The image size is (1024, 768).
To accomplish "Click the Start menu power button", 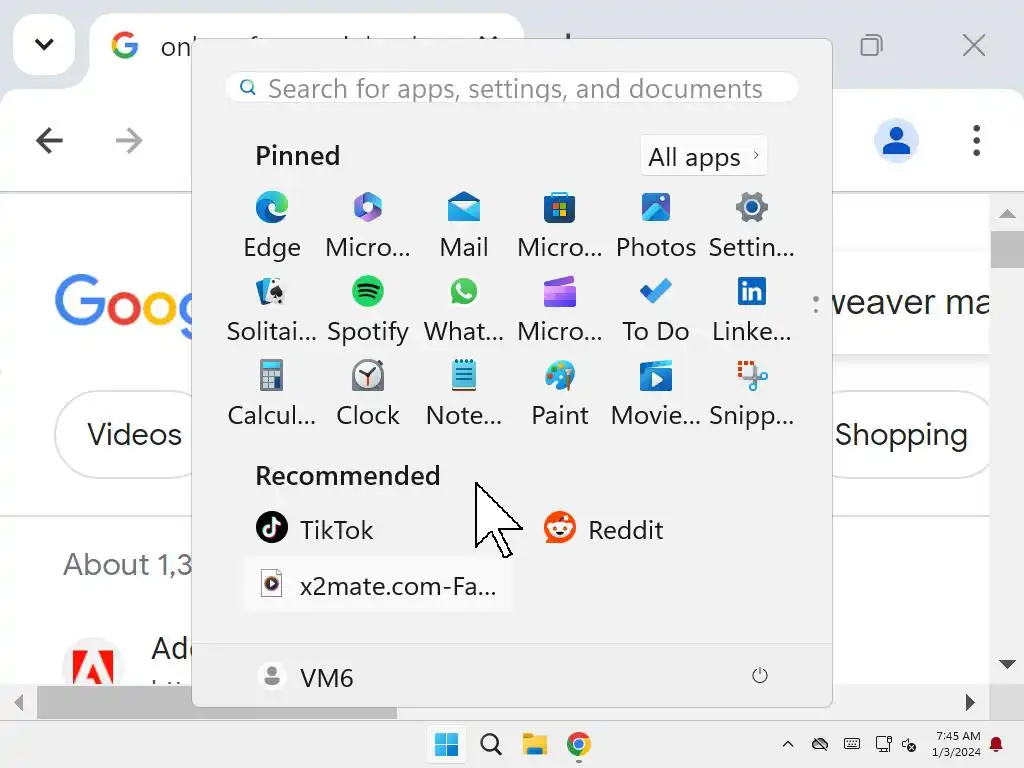I will 760,676.
